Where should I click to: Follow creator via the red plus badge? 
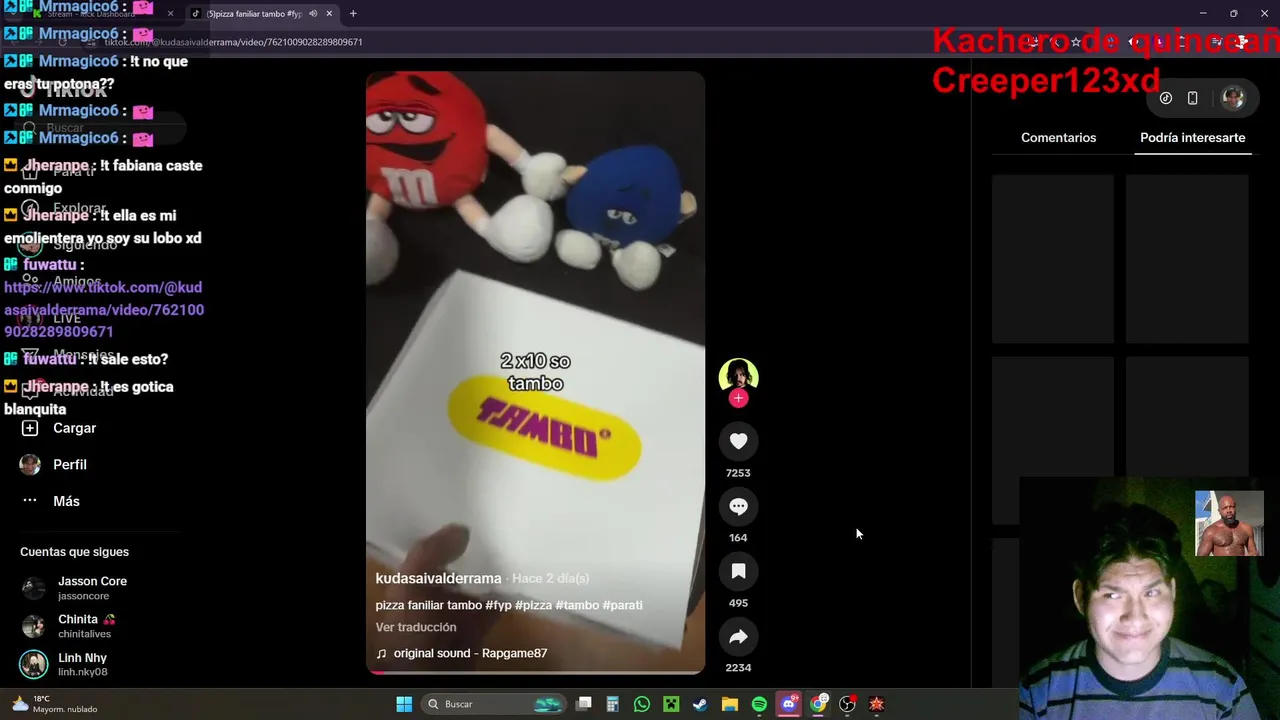click(738, 398)
